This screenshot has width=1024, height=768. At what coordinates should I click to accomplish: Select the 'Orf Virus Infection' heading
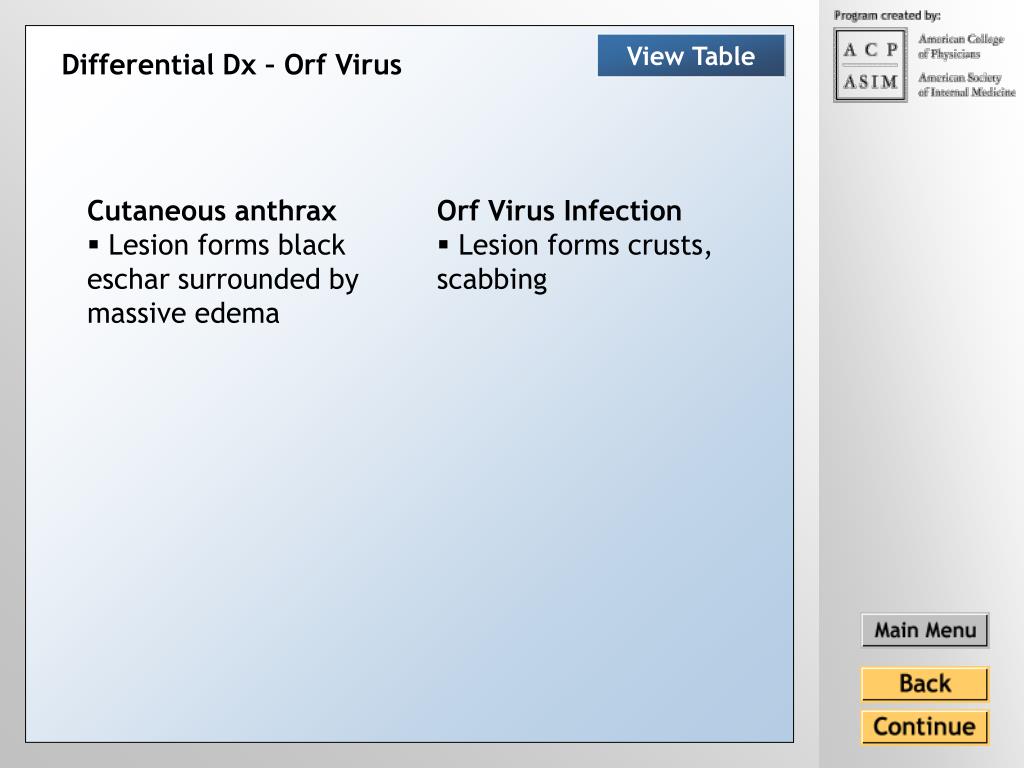pos(559,211)
